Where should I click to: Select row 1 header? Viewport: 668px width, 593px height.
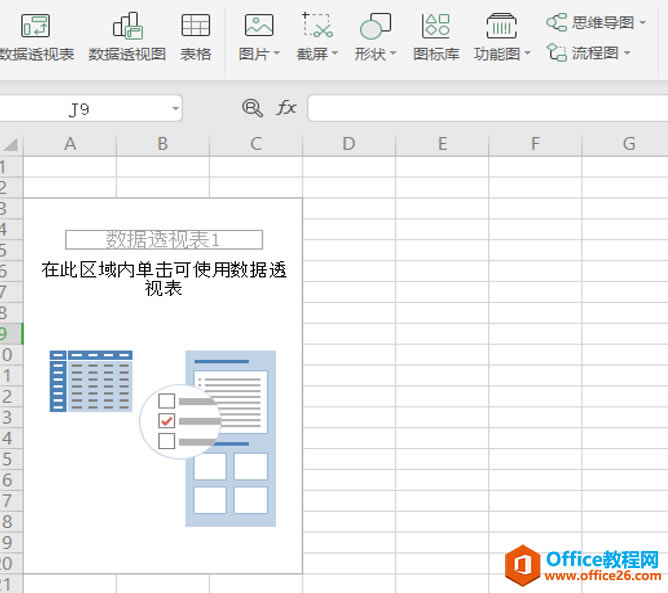[x=11, y=167]
